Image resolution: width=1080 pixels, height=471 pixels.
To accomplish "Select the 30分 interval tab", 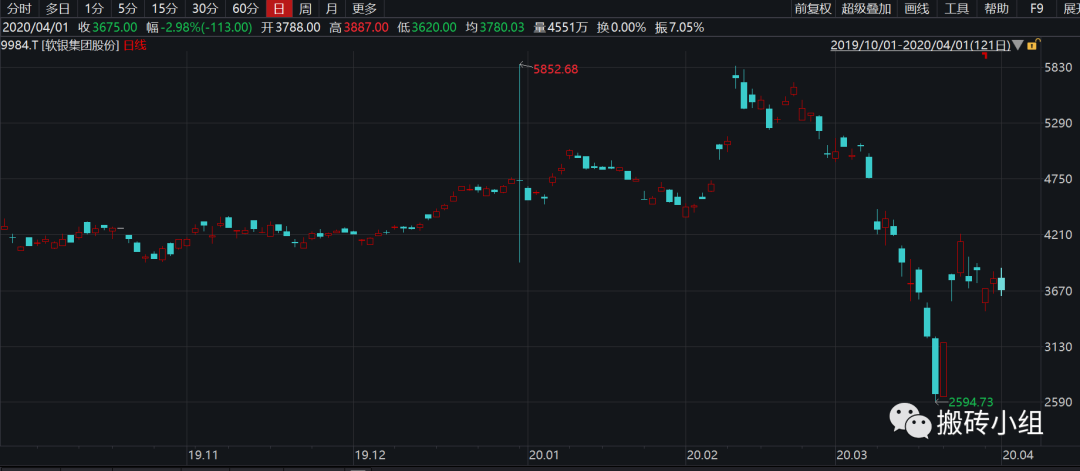I will coord(205,9).
